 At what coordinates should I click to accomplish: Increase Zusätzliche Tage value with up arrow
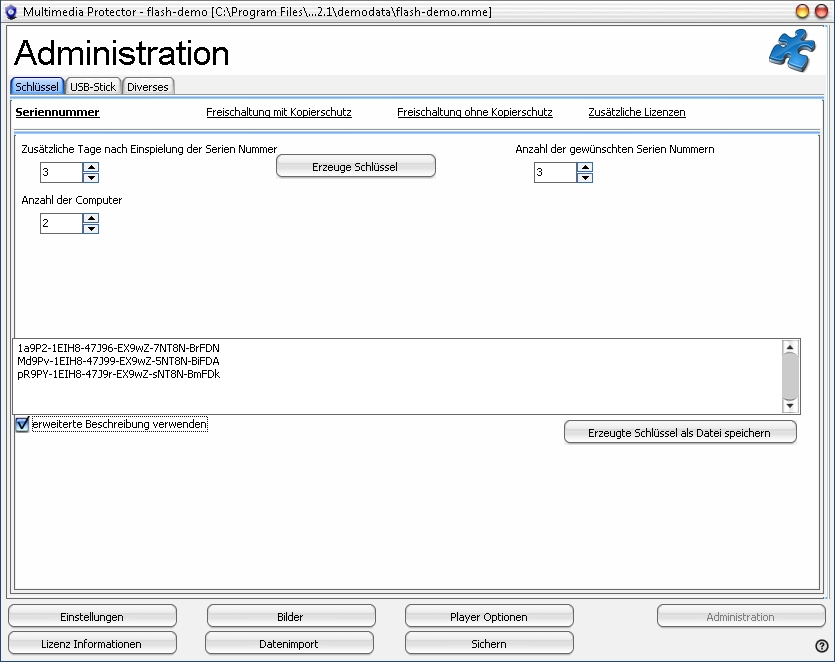coord(91,168)
